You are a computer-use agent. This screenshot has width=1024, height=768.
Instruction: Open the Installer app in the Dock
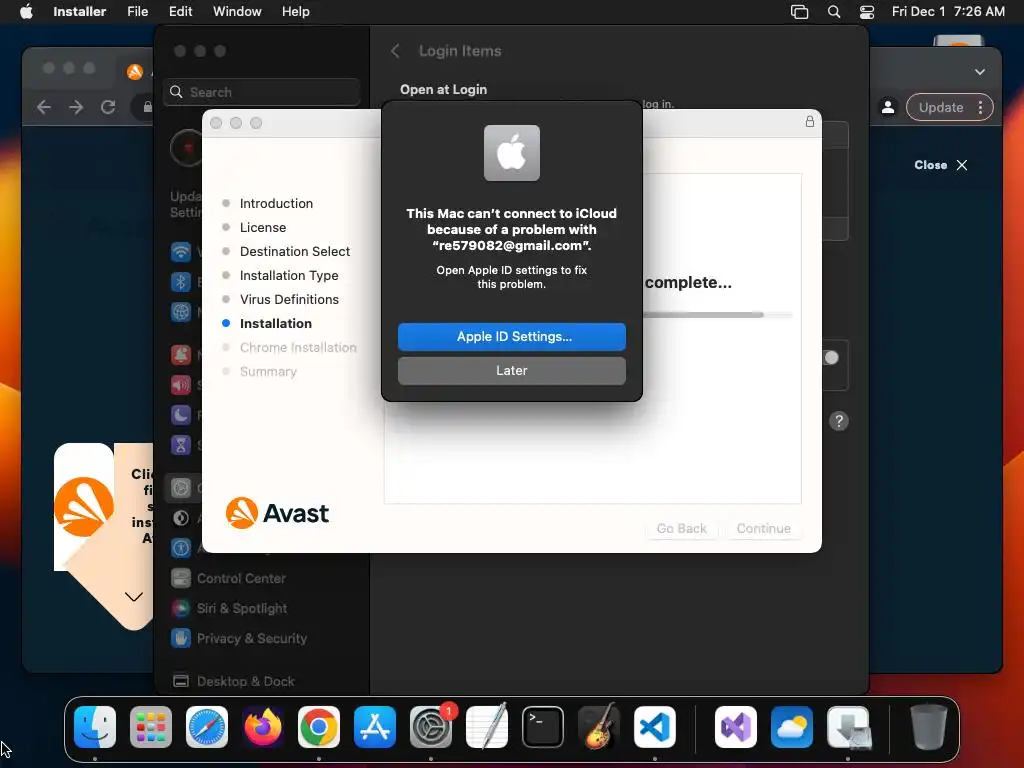coord(848,727)
